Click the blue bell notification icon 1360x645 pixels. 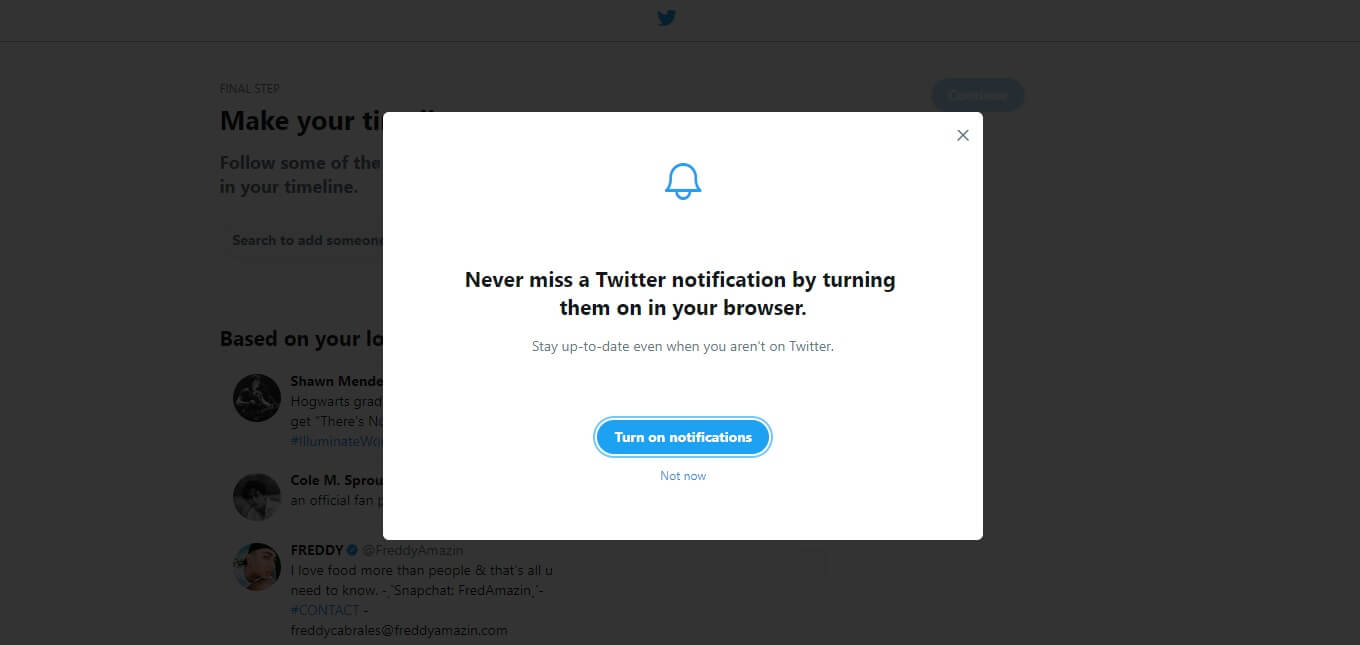683,181
